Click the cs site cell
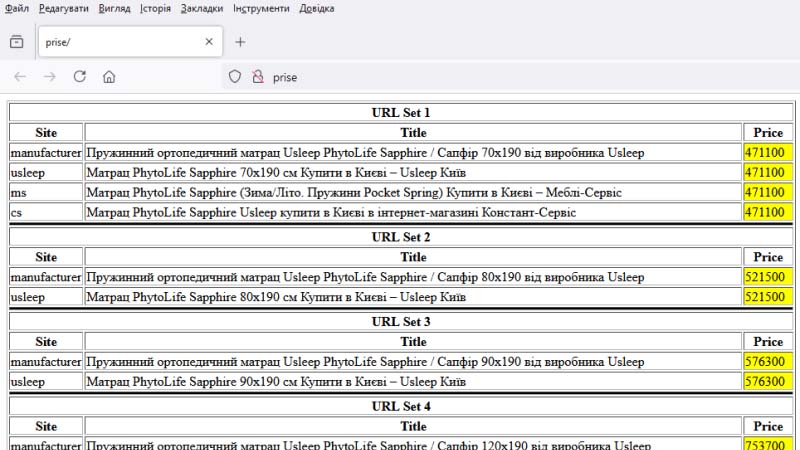Image resolution: width=800 pixels, height=450 pixels. point(46,212)
